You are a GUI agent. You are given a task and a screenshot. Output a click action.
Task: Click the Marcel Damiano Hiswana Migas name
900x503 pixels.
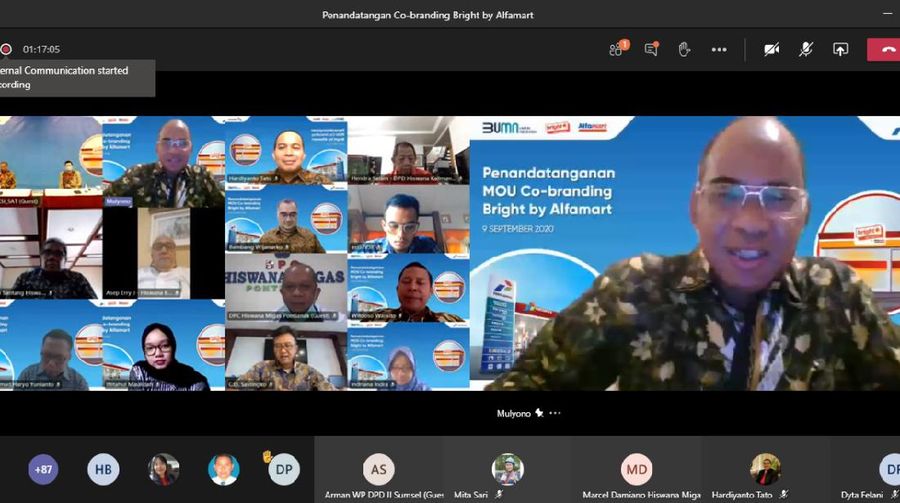(641, 494)
